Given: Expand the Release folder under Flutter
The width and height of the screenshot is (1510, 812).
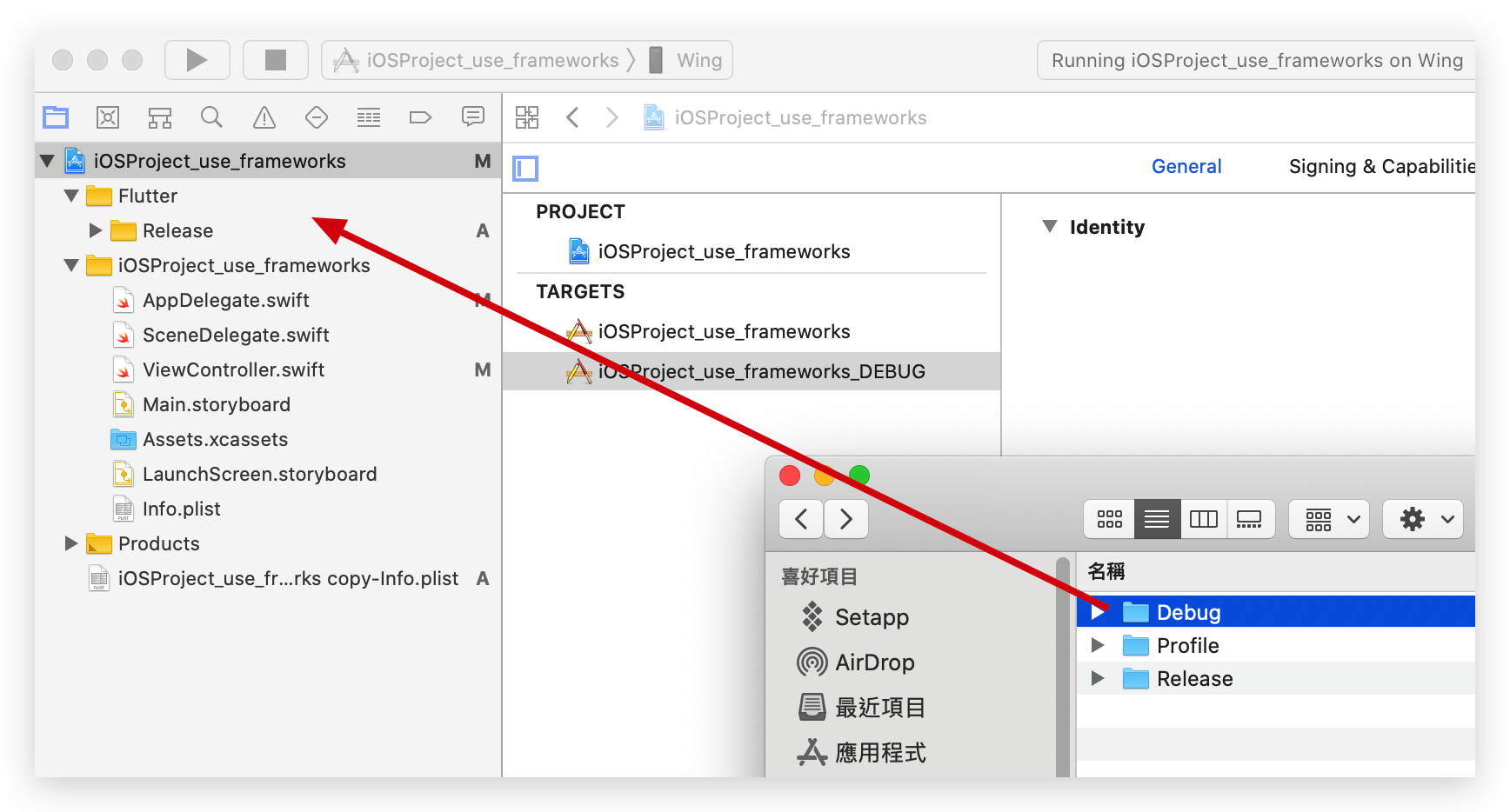Looking at the screenshot, I should pos(96,230).
